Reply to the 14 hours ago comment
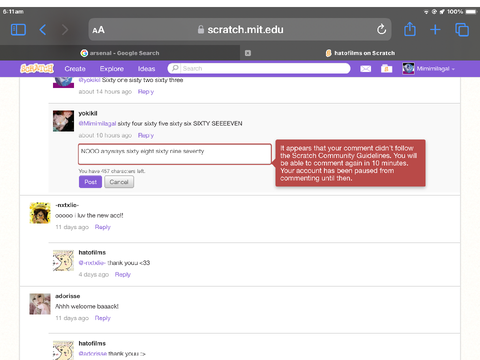This screenshot has width=480, height=360. coord(146,92)
